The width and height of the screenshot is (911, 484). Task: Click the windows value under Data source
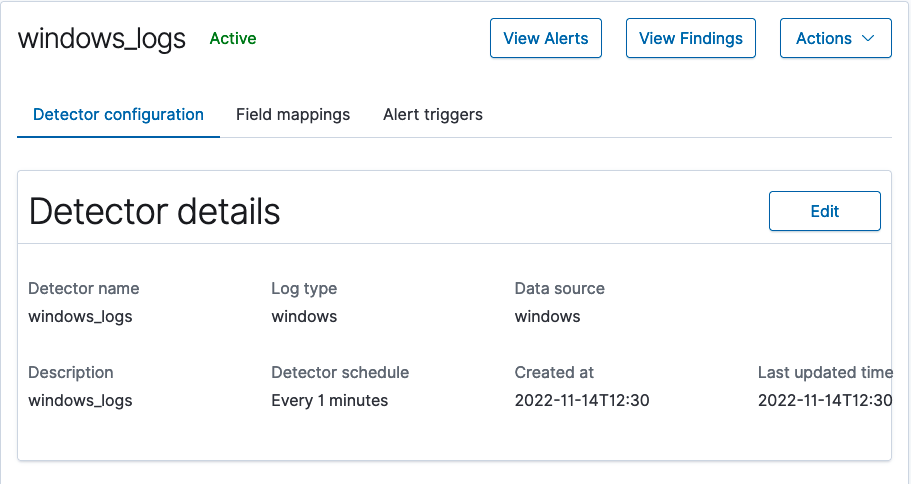547,316
